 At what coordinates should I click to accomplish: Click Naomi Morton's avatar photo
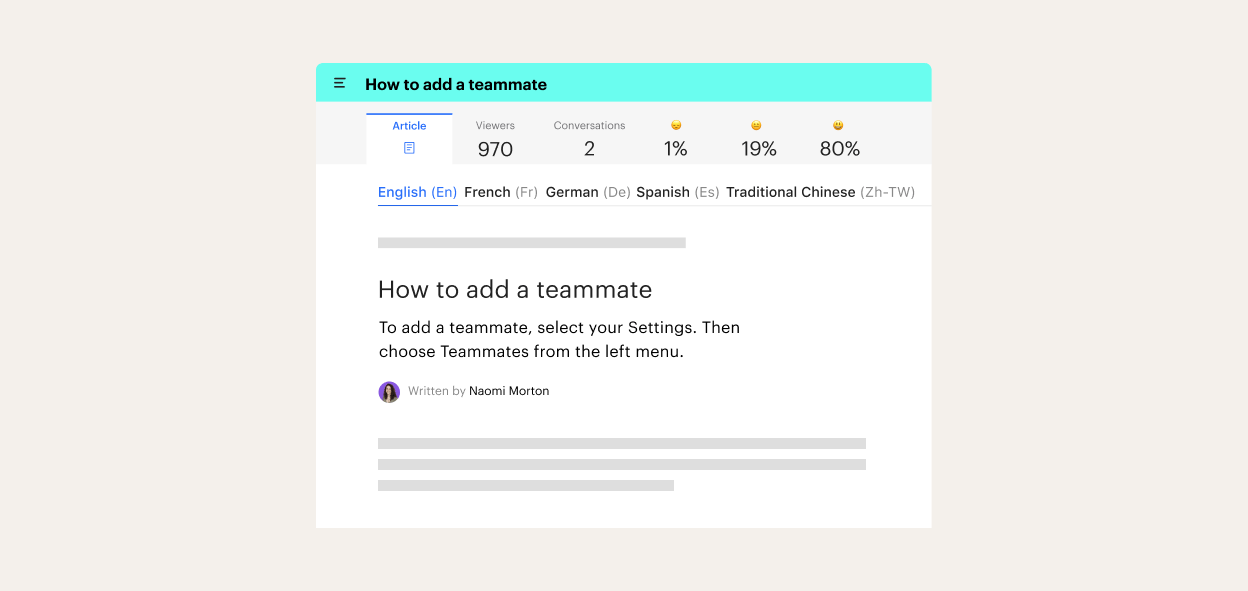(x=389, y=392)
